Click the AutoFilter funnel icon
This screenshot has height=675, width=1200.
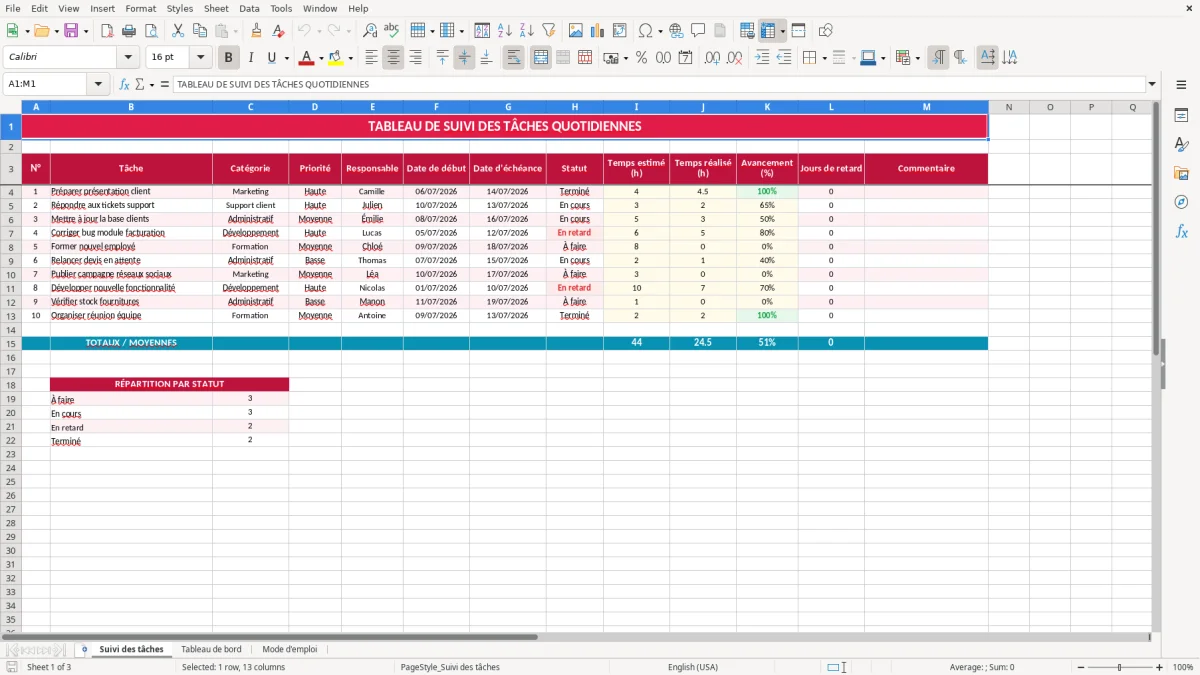pos(549,31)
